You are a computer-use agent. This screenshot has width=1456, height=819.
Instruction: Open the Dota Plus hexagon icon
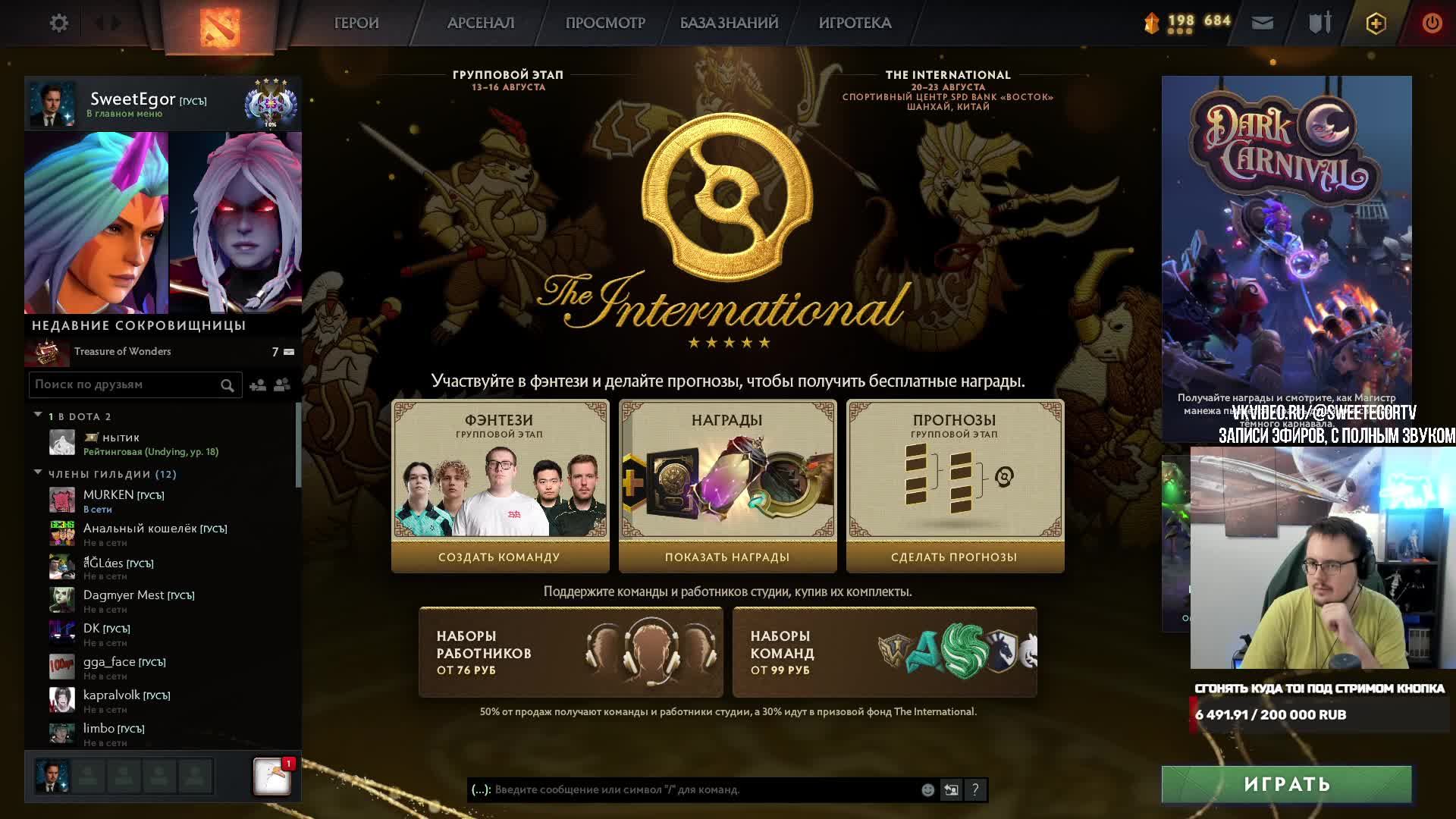pos(1376,23)
